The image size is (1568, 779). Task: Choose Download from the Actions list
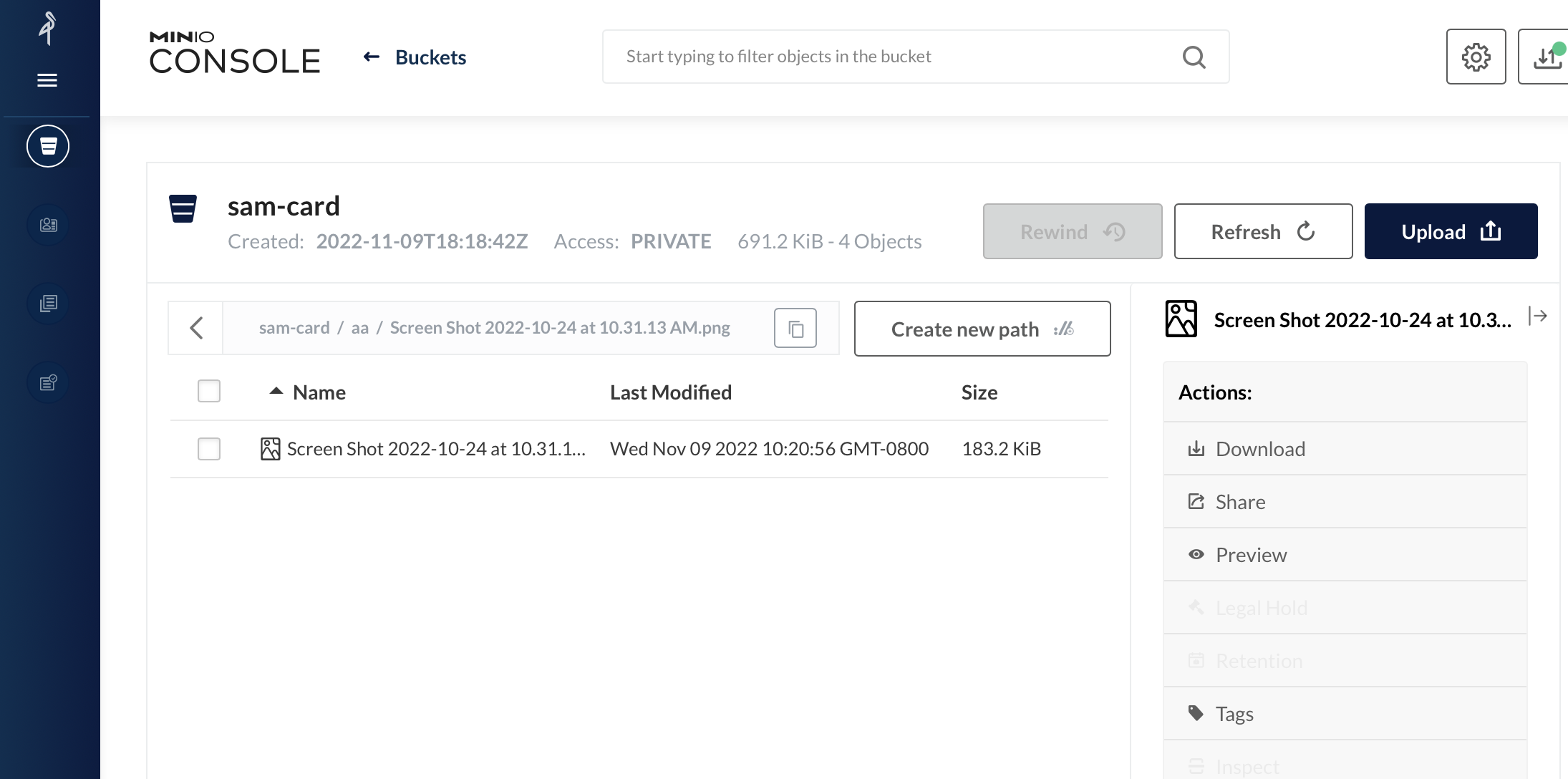pos(1259,449)
